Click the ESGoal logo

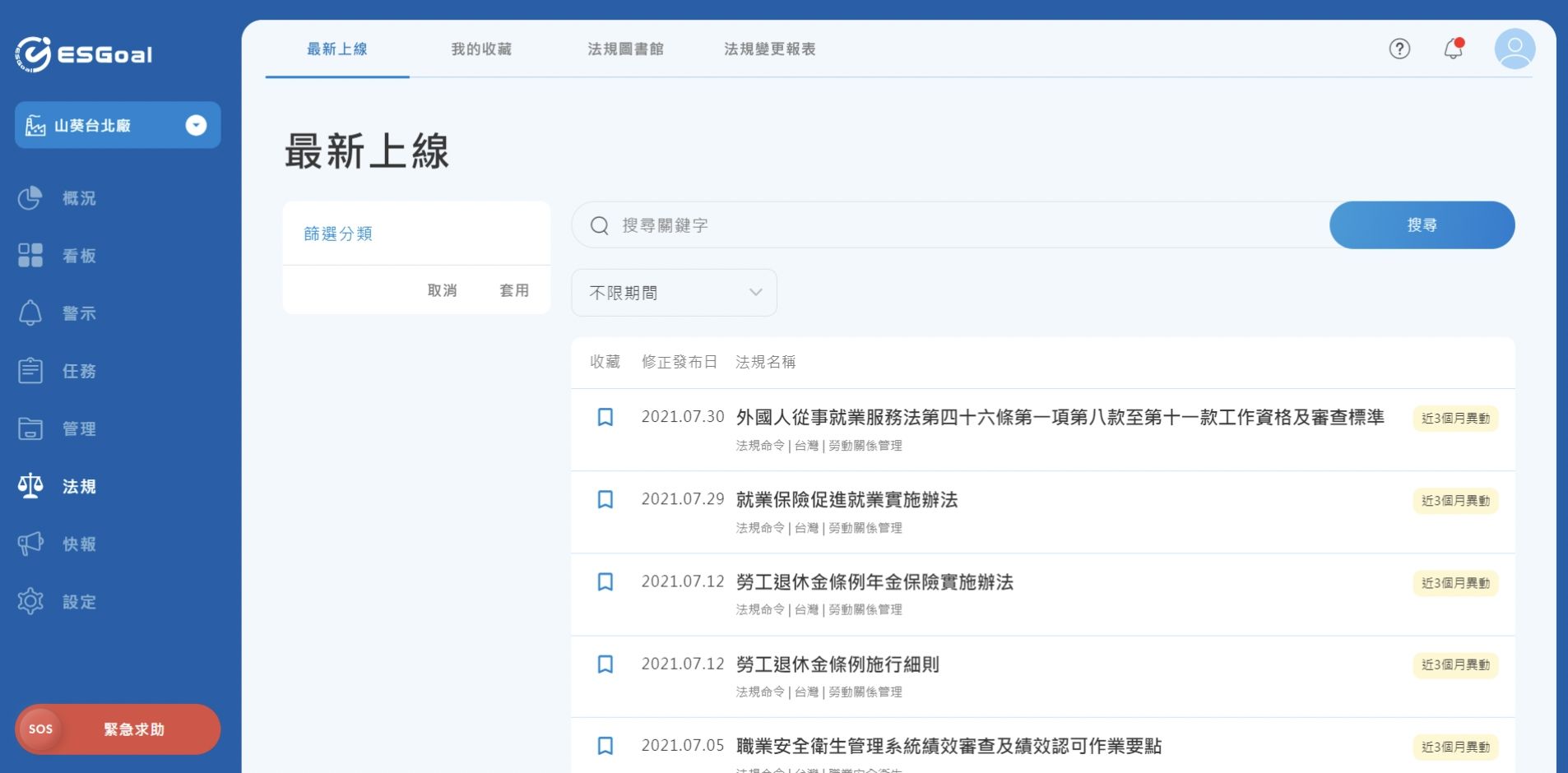(83, 54)
